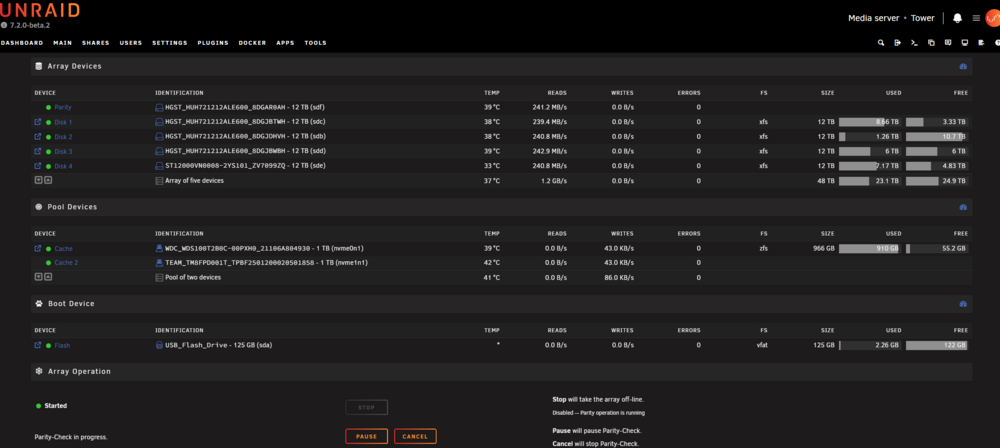The image size is (1000, 448).
Task: Open the terminal prompt icon
Action: [914, 43]
